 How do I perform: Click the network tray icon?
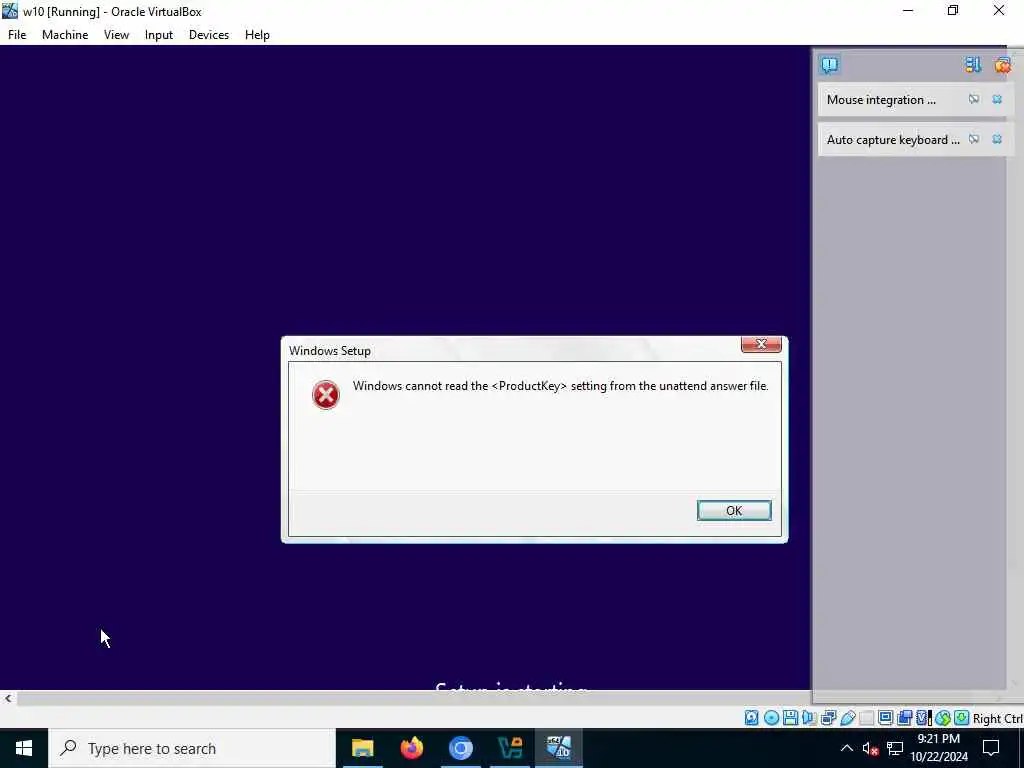coord(895,748)
